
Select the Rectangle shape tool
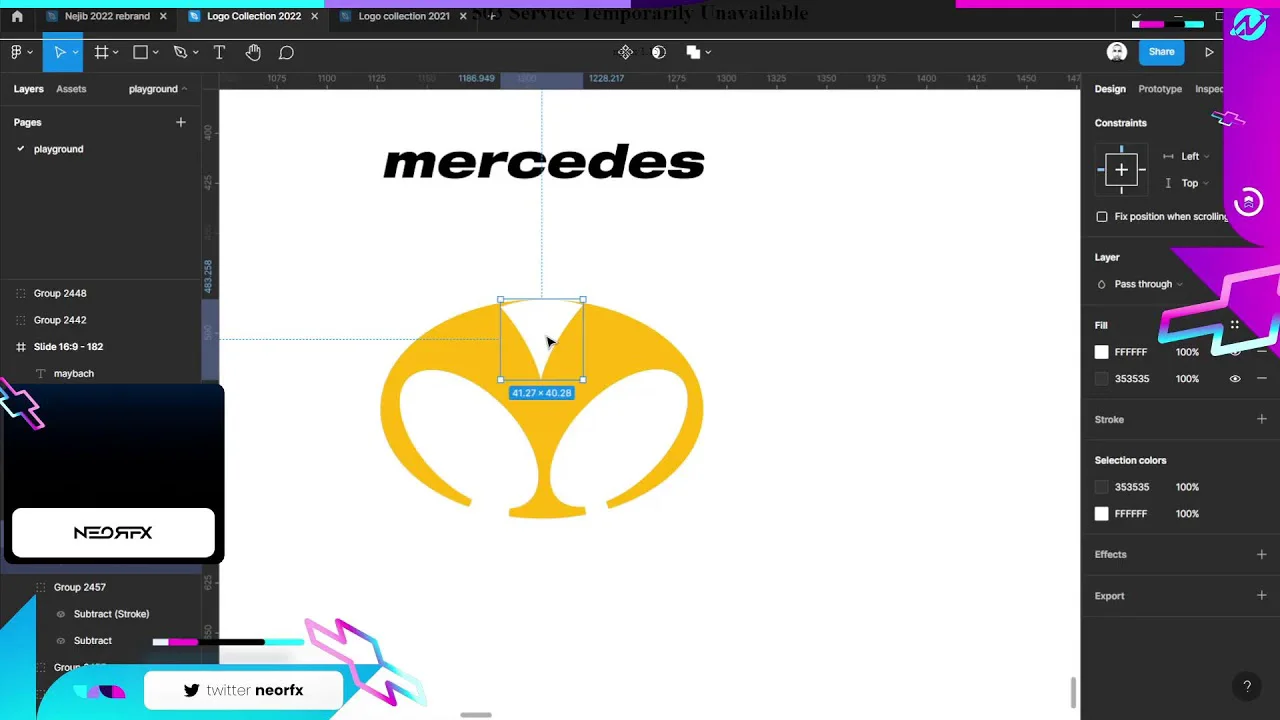click(x=140, y=52)
